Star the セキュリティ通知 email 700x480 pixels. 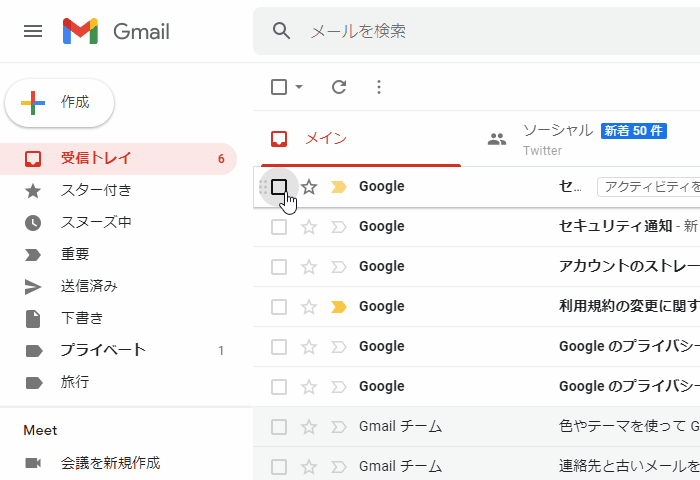tap(309, 227)
